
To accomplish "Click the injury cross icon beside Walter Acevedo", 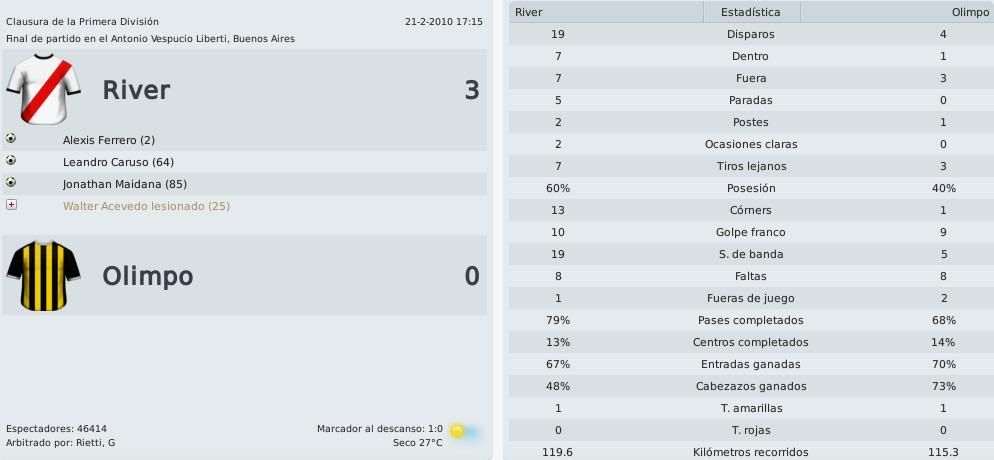I will coord(11,205).
